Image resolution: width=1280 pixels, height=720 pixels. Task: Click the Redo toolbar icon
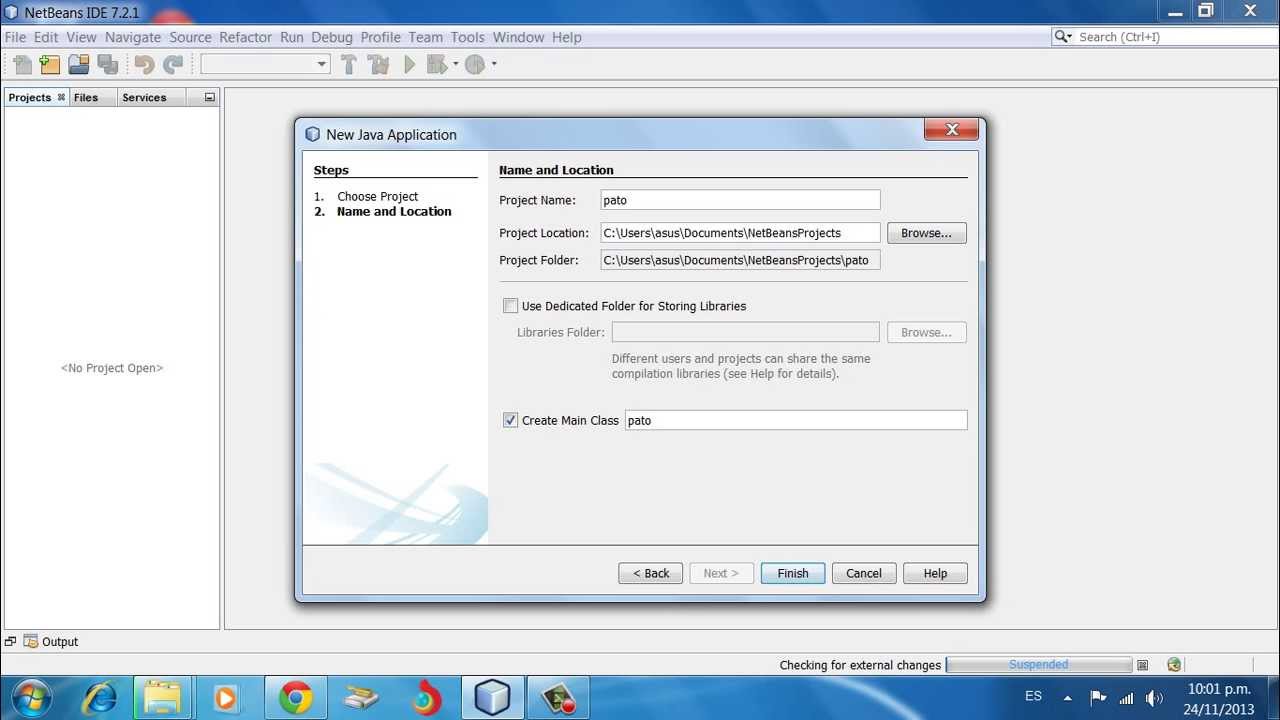tap(173, 64)
